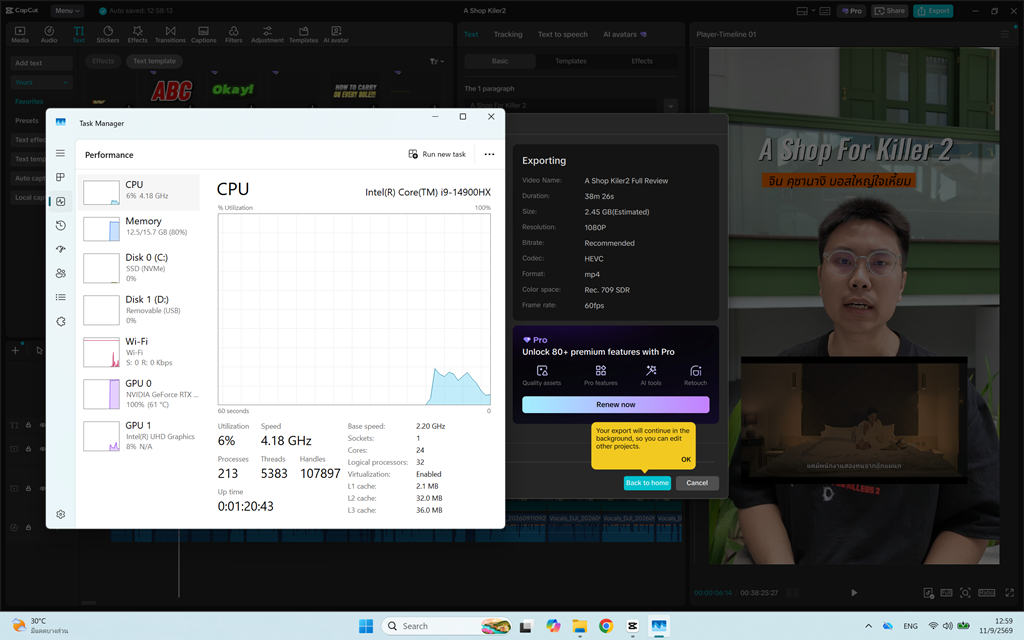Play the preview in CapCut player
1024x640 pixels.
click(854, 592)
